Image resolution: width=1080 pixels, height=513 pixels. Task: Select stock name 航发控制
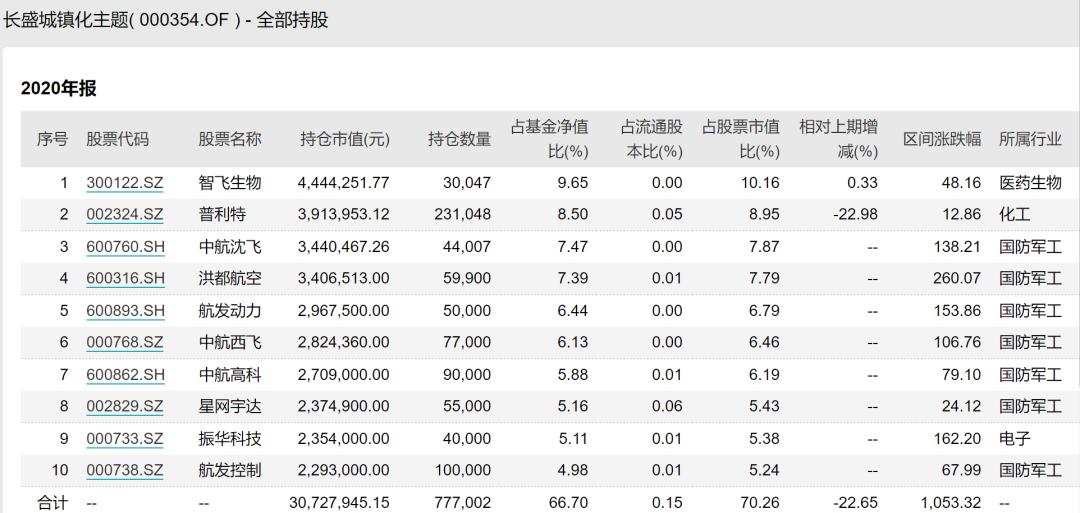[x=230, y=470]
